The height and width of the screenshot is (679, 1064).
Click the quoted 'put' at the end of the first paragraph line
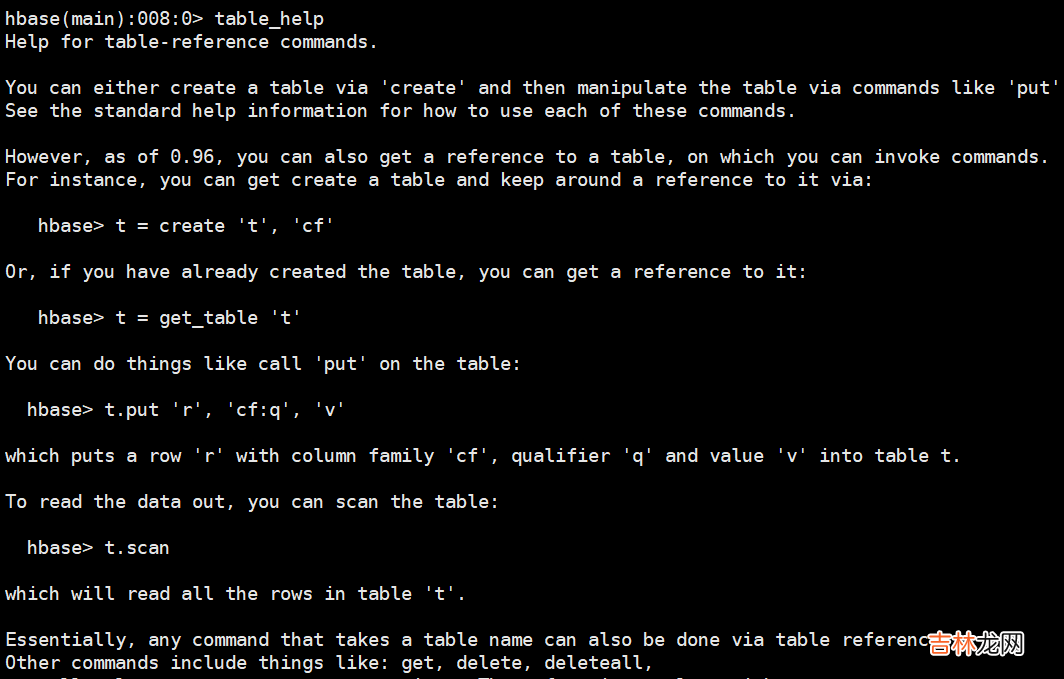tap(1032, 87)
